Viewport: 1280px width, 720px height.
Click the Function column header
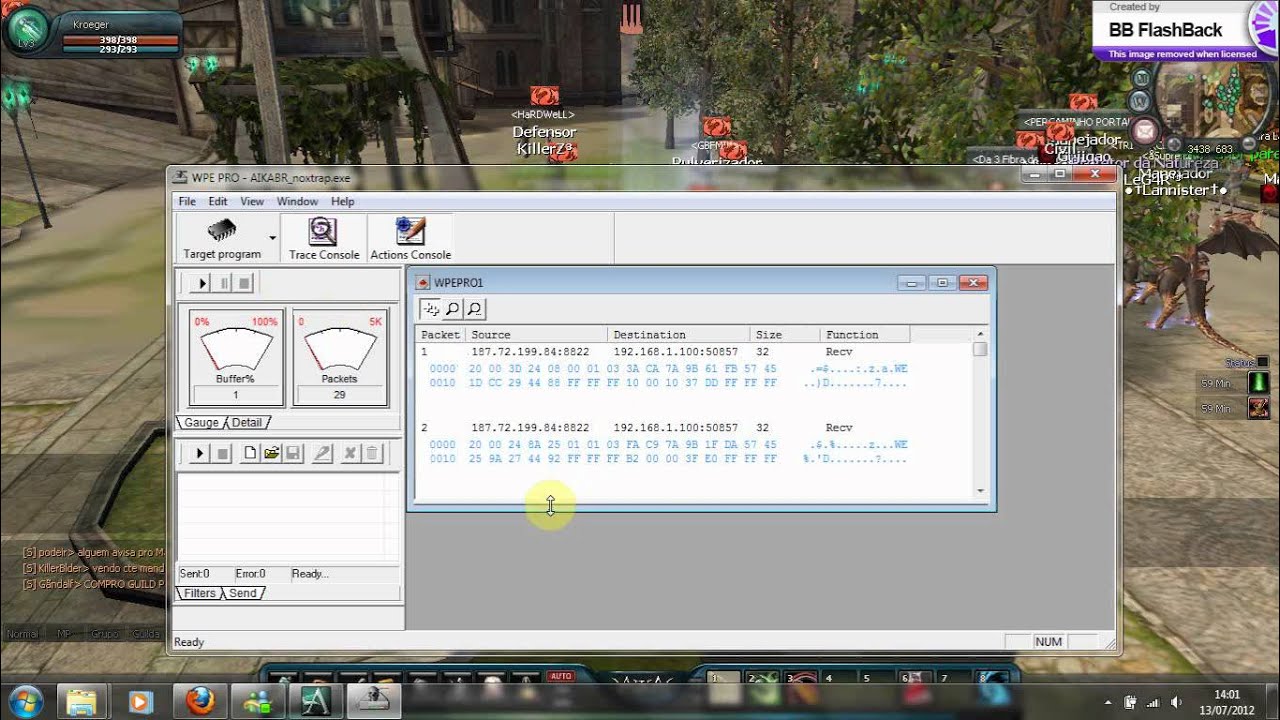[x=865, y=335]
